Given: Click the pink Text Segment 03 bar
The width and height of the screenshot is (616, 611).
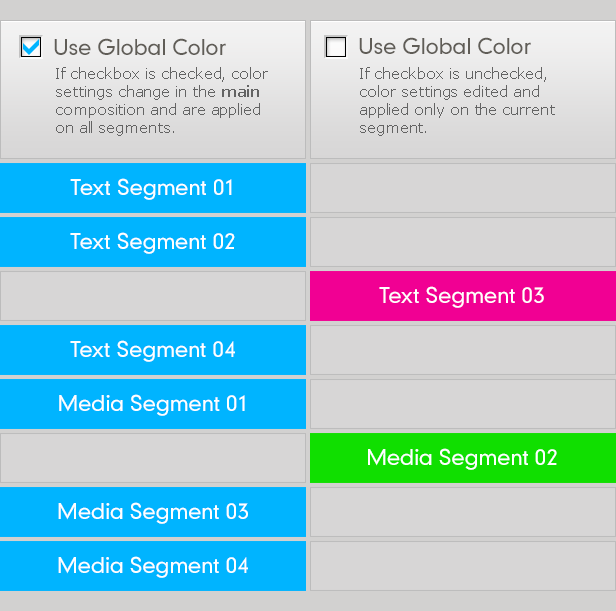Looking at the screenshot, I should pos(463,296).
